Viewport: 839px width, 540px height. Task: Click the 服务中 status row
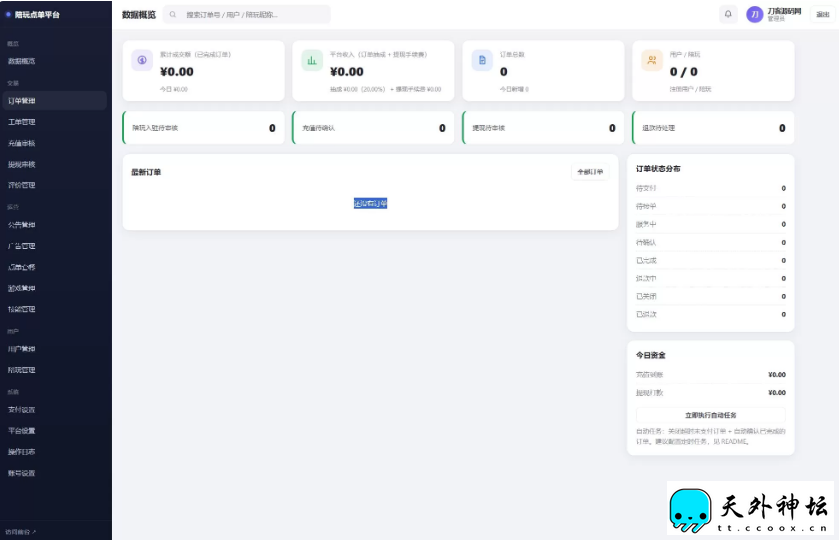point(711,224)
